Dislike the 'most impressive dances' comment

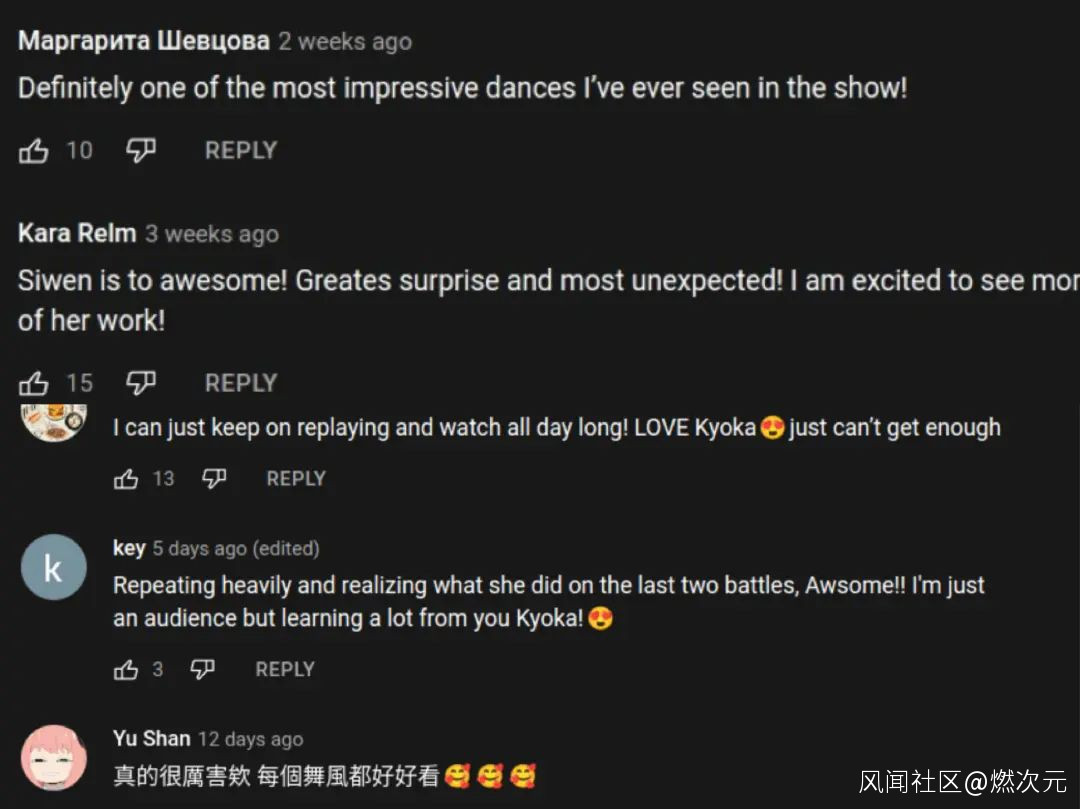click(x=141, y=150)
